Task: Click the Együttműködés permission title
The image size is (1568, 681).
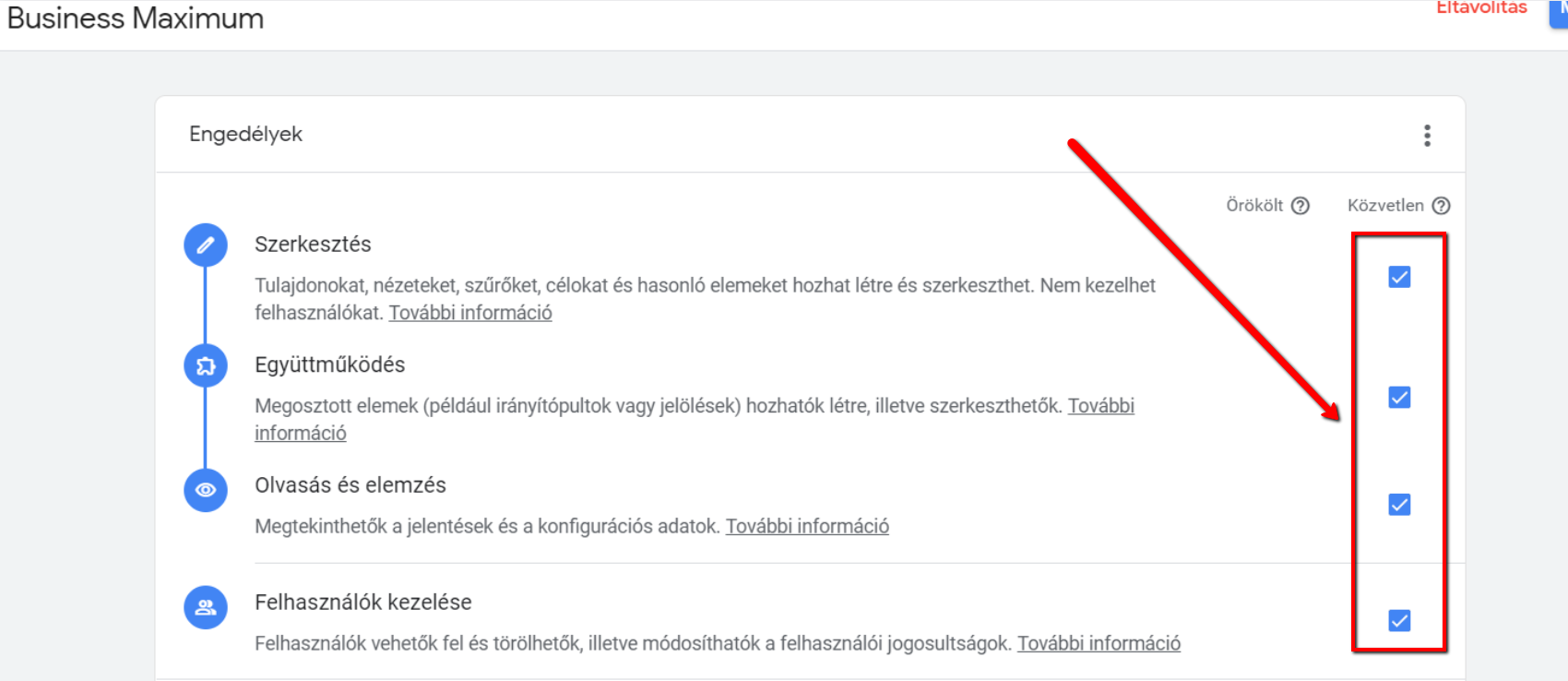Action: coord(330,364)
